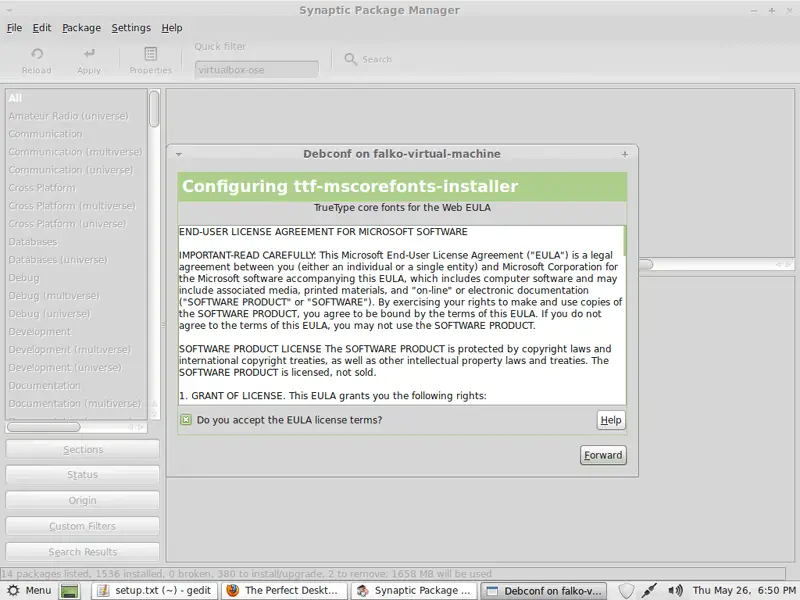
Task: Click the volume speaker tray icon
Action: [675, 590]
